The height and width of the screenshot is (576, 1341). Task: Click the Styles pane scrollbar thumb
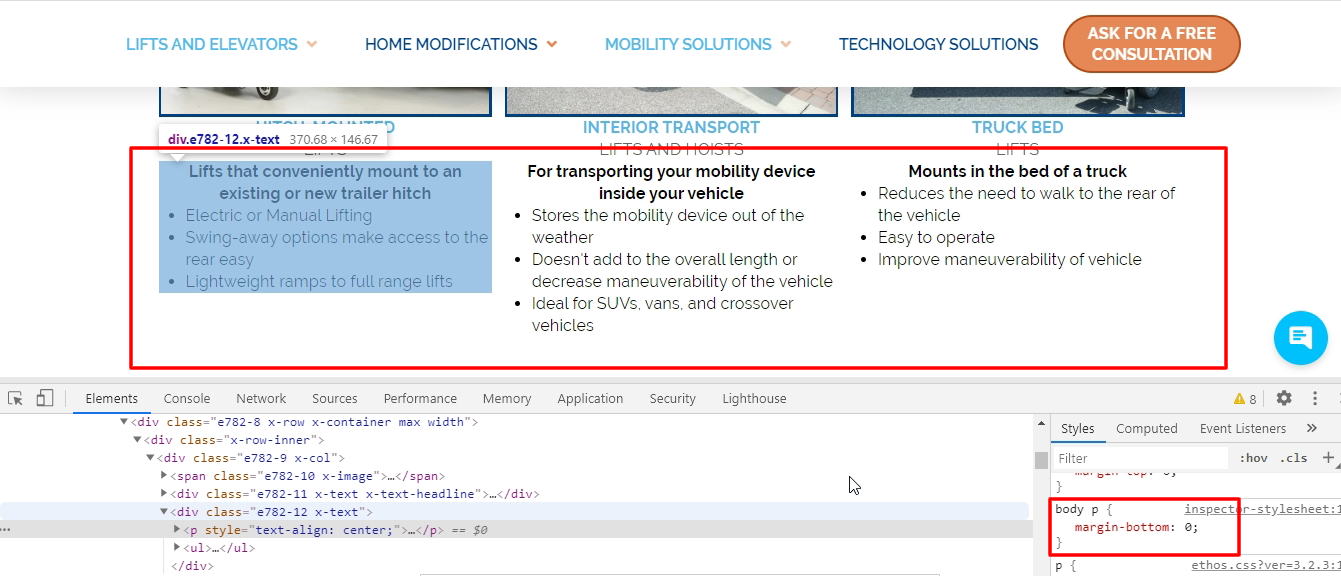pos(1041,460)
